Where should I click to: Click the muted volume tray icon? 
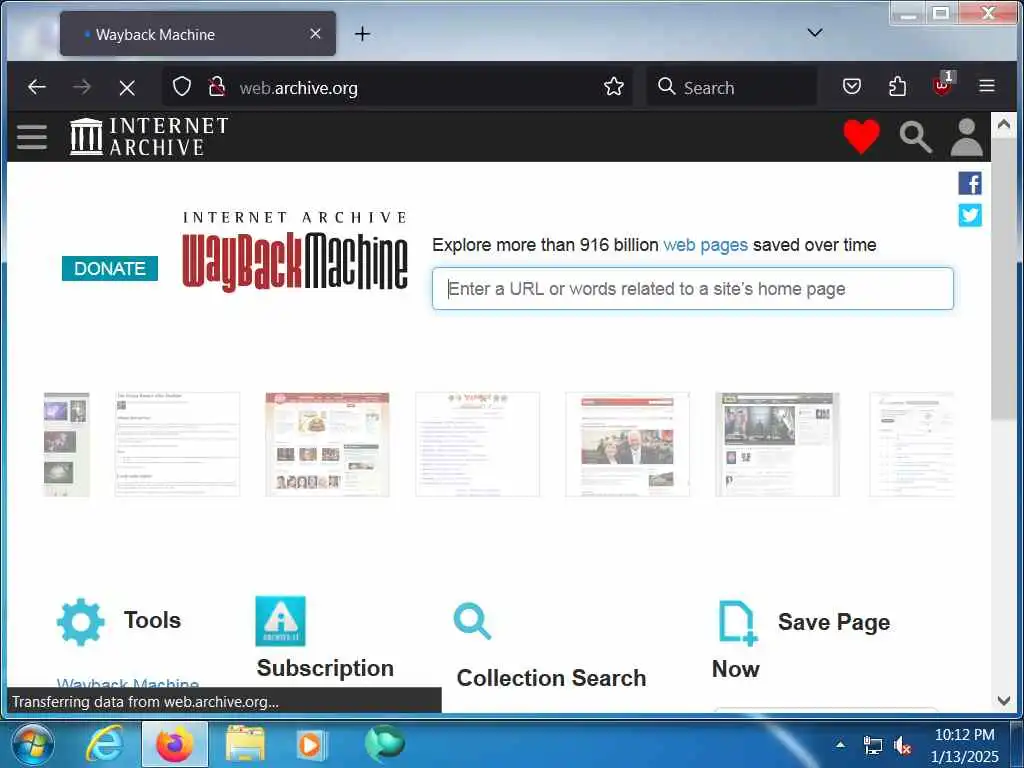tap(902, 745)
